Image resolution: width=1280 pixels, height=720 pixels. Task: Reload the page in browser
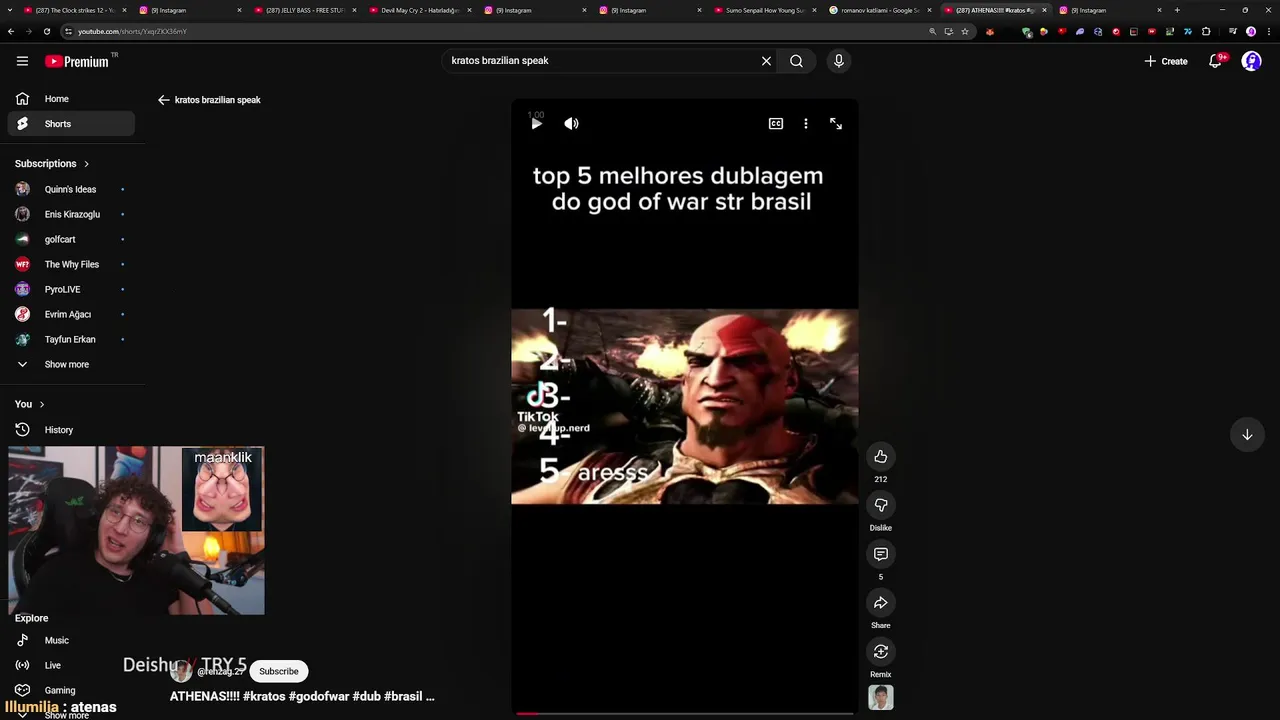pyautogui.click(x=46, y=31)
